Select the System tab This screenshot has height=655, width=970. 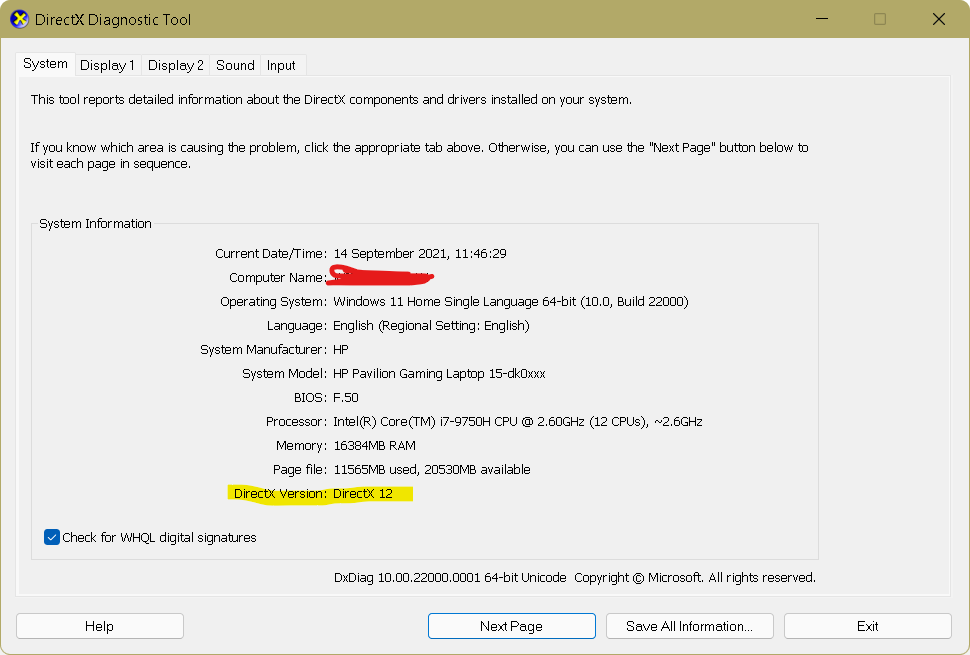click(x=45, y=64)
